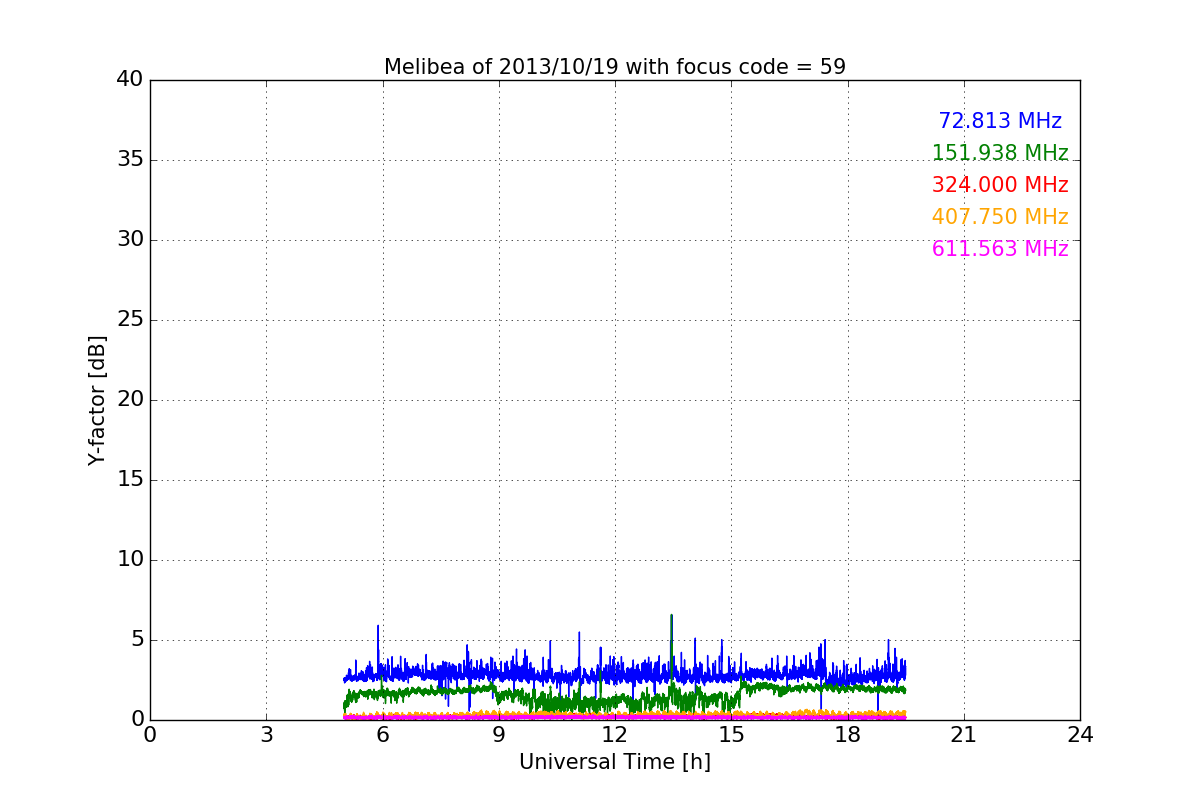The image size is (1200, 800).
Task: Click the x-axis tick label 18
Action: tap(848, 735)
